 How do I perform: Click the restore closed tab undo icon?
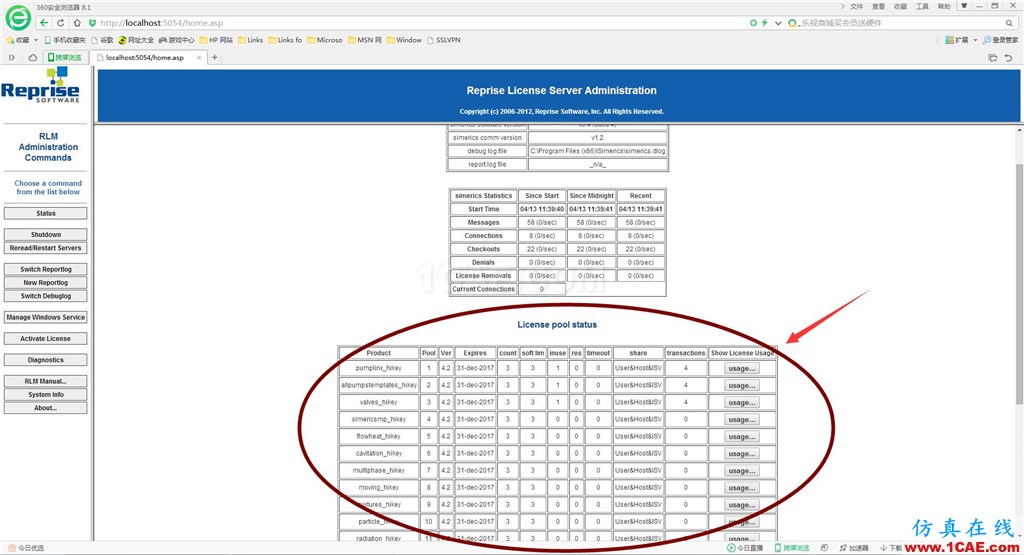(x=1008, y=58)
